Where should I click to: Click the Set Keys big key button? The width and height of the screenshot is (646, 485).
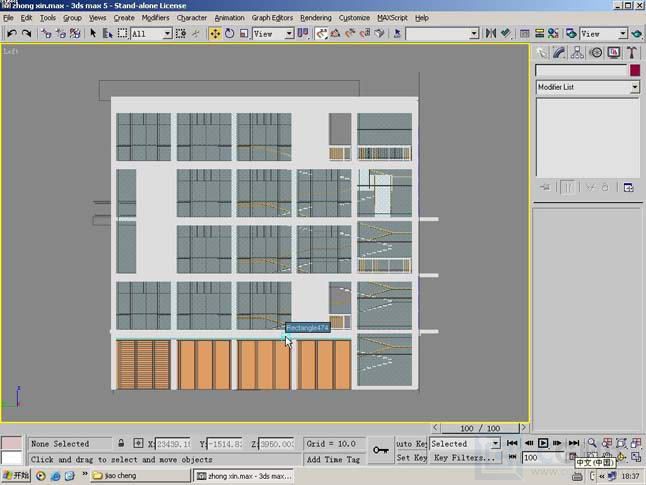(380, 450)
